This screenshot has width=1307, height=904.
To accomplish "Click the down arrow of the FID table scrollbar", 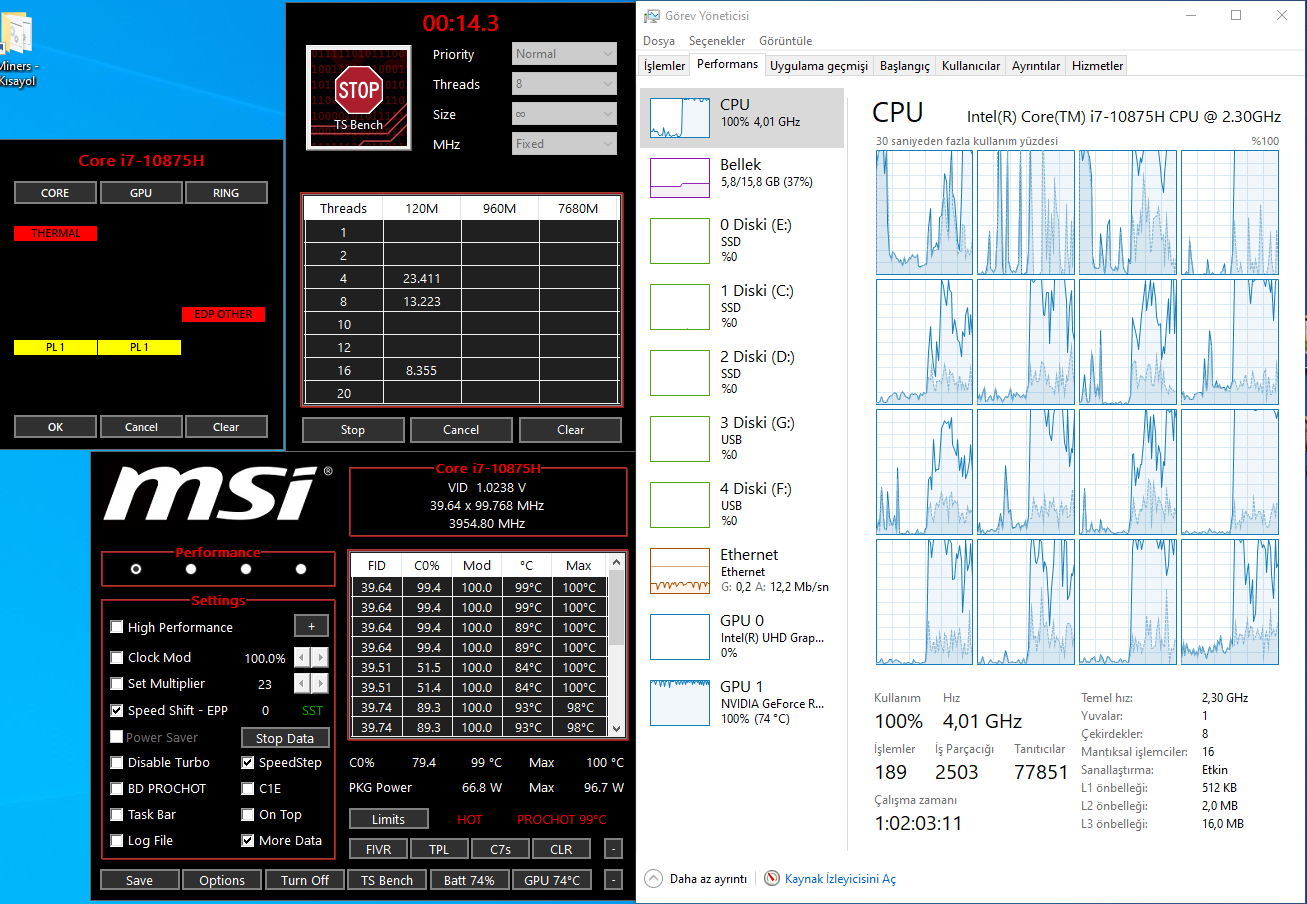I will point(616,729).
